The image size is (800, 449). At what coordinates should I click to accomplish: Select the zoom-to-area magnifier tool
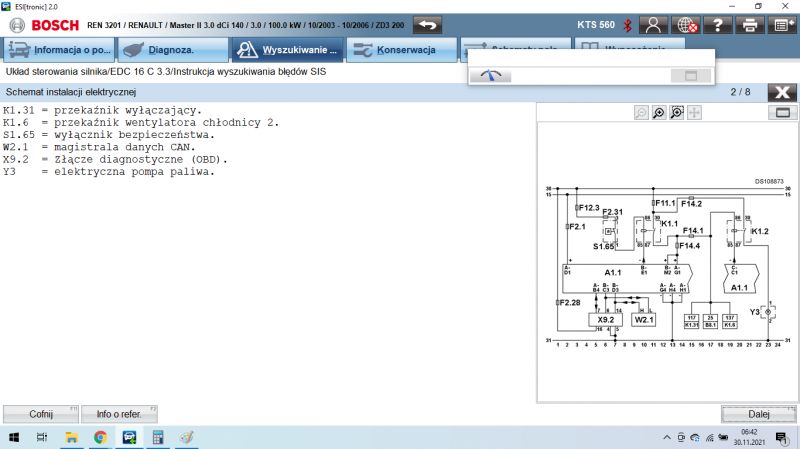point(677,113)
